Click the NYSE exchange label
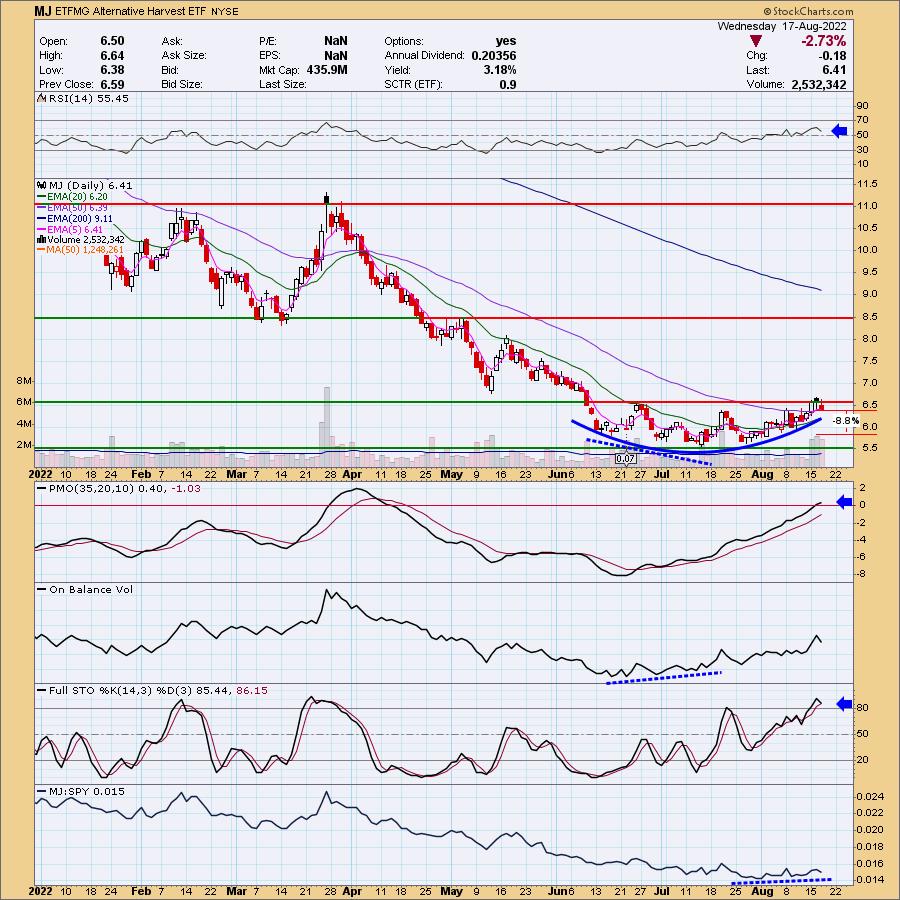This screenshot has height=900, width=900. (224, 11)
